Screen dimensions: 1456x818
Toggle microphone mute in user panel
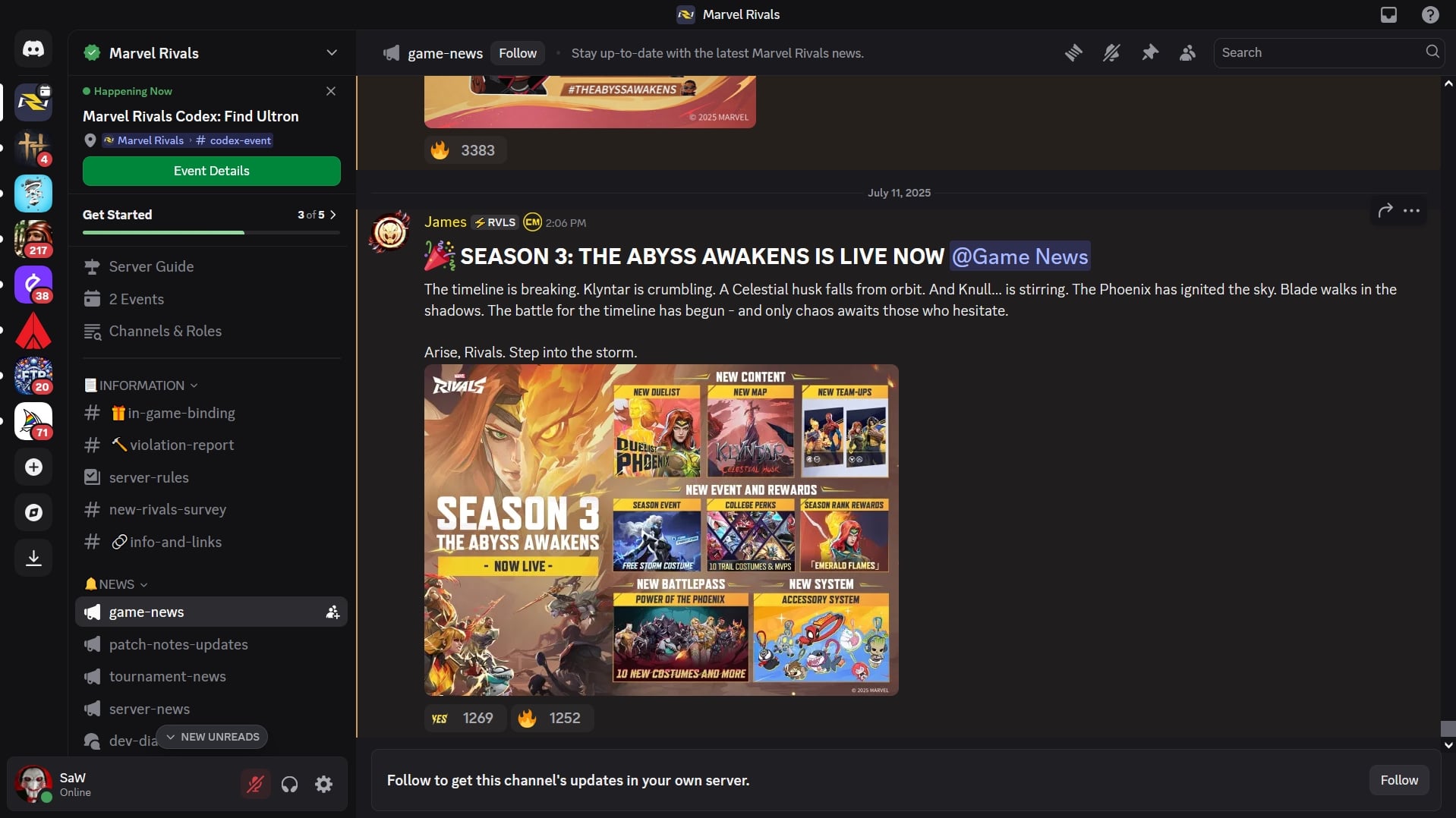pyautogui.click(x=255, y=784)
